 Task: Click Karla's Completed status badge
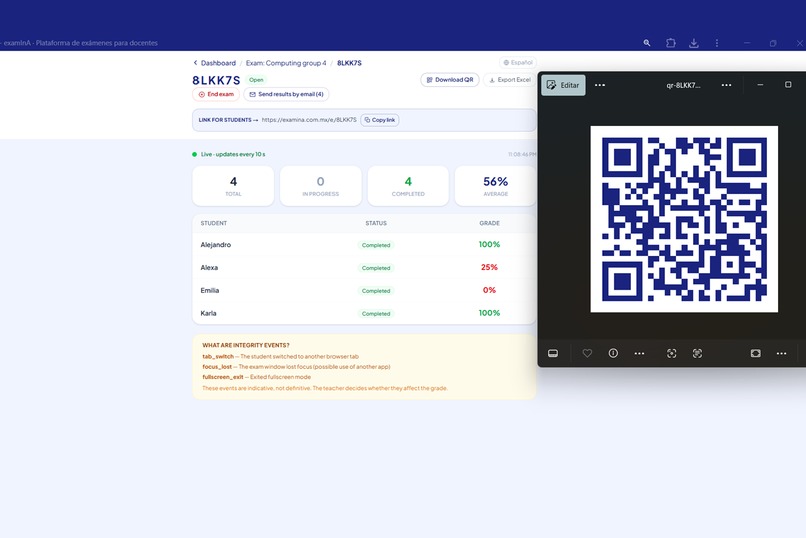click(376, 313)
